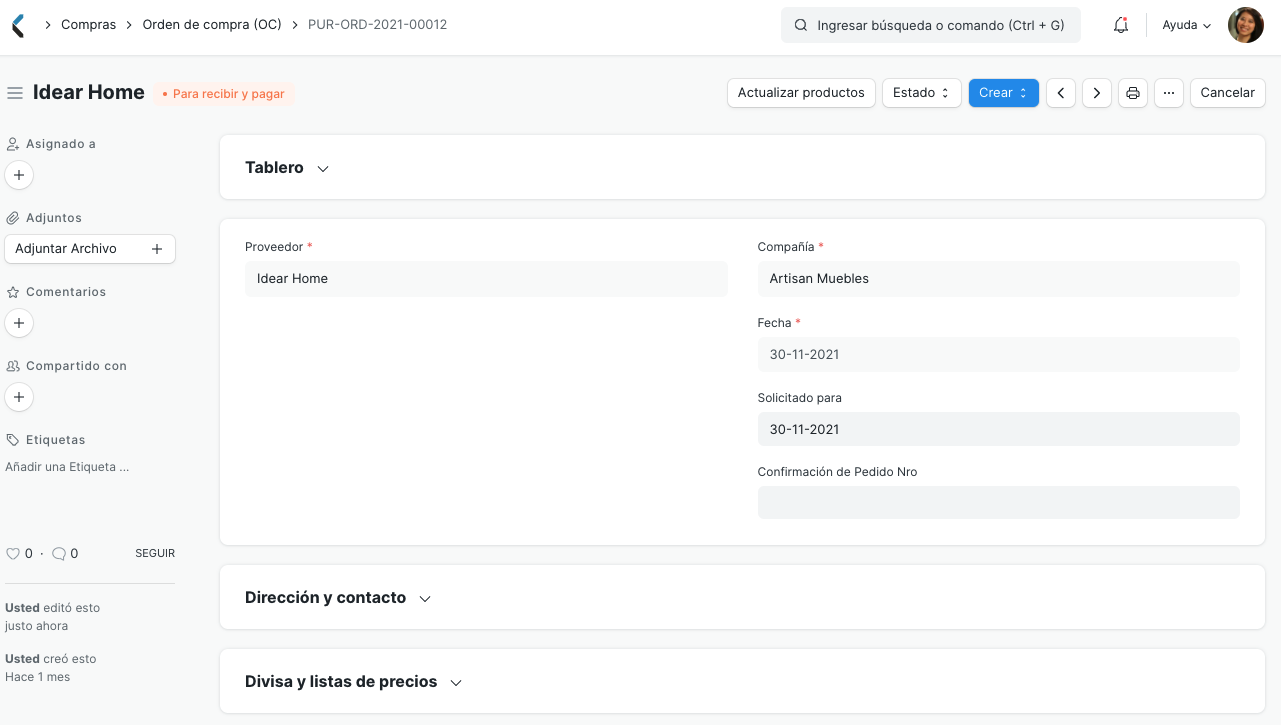Click Adjuntar Archivo button

(90, 249)
